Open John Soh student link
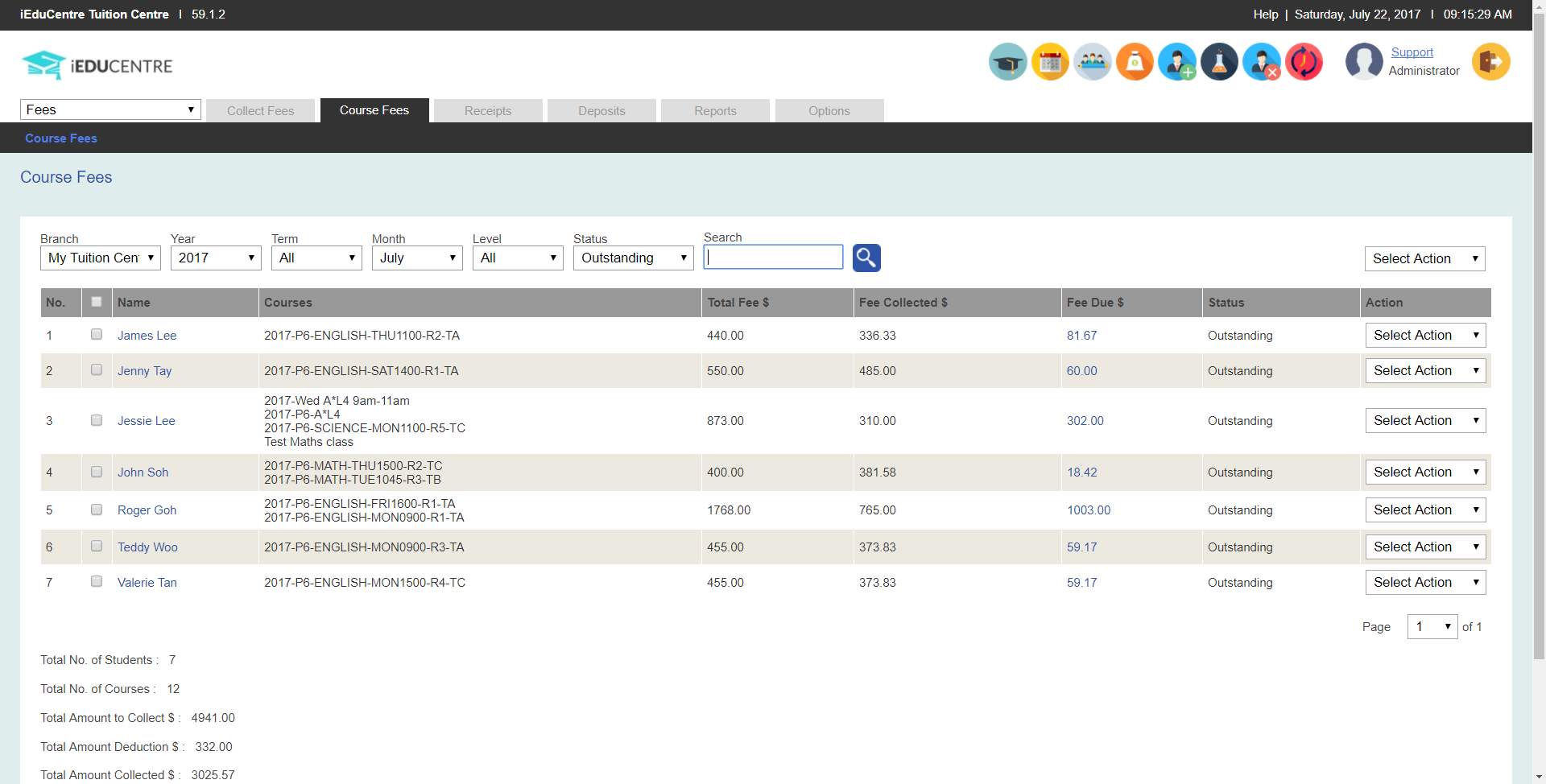This screenshot has width=1546, height=784. 143,472
